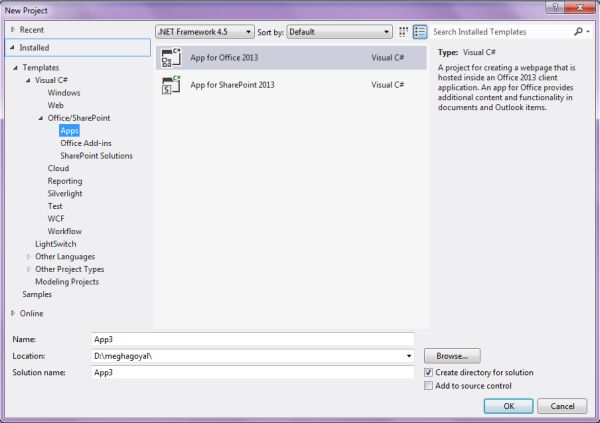Viewport: 600px width, 423px height.
Task: Select App for Office 2013 template
Action: (291, 58)
